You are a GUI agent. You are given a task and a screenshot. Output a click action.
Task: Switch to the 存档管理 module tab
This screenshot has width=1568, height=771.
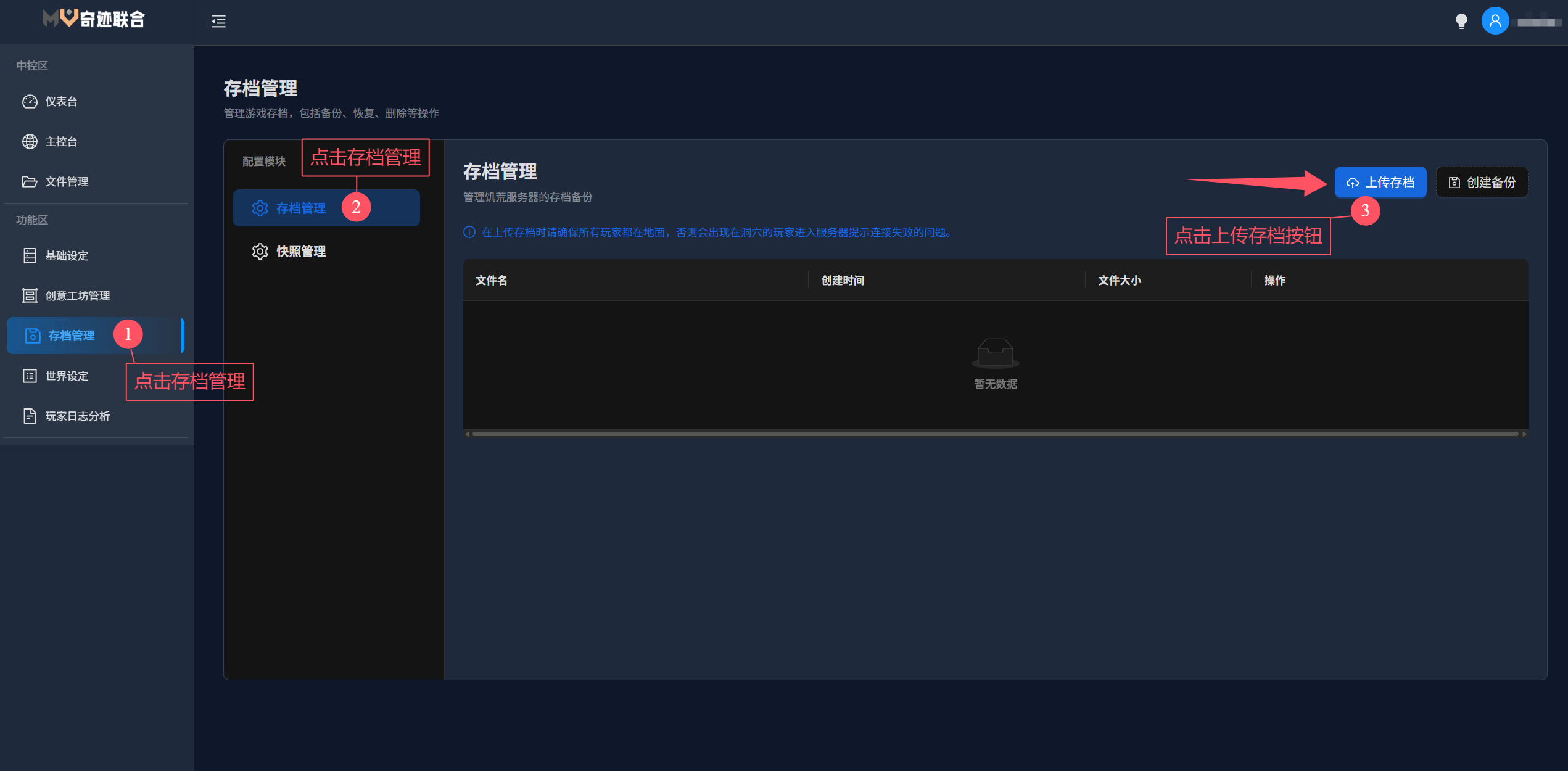pos(302,208)
